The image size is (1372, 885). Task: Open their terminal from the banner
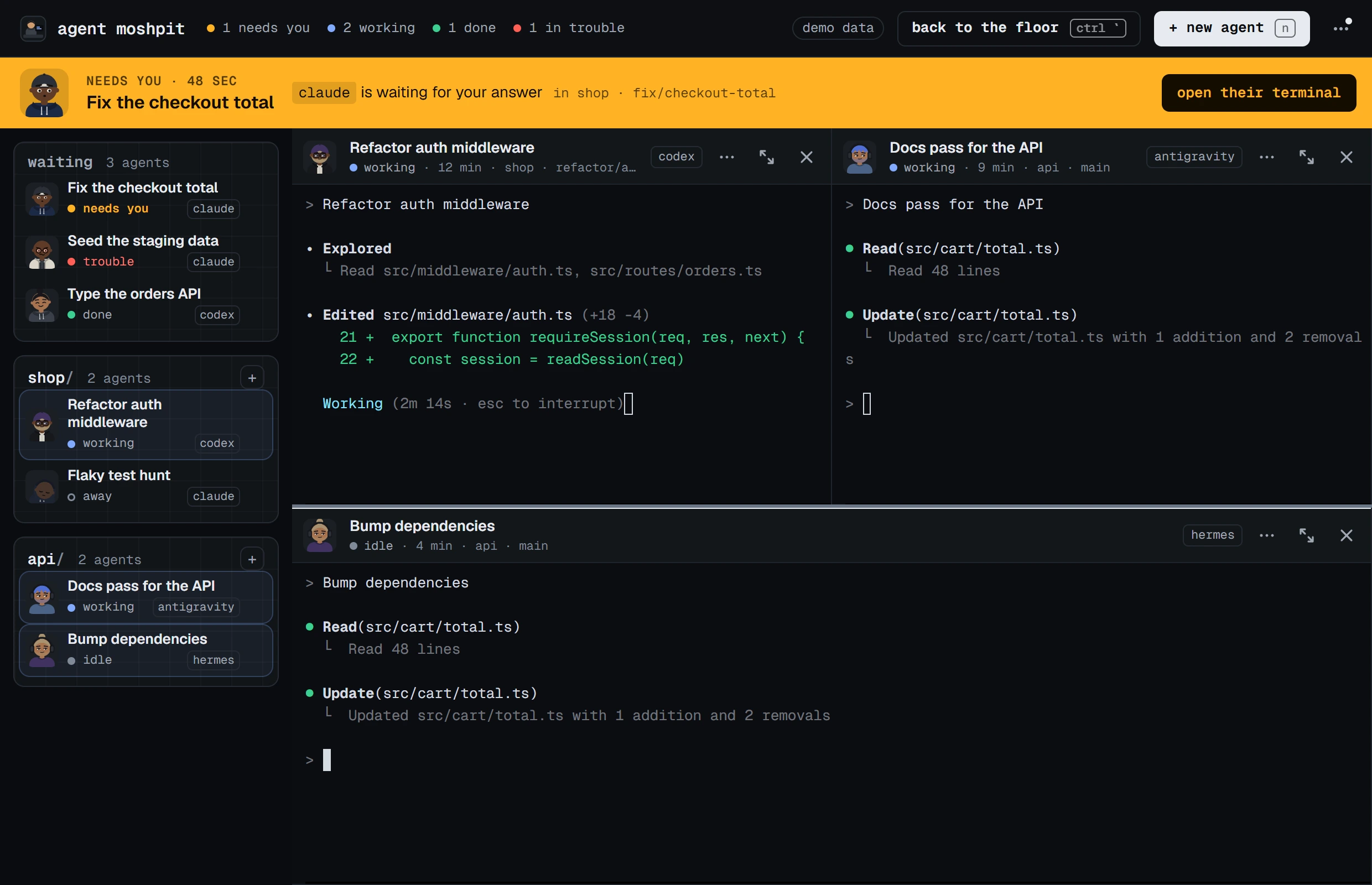tap(1258, 92)
